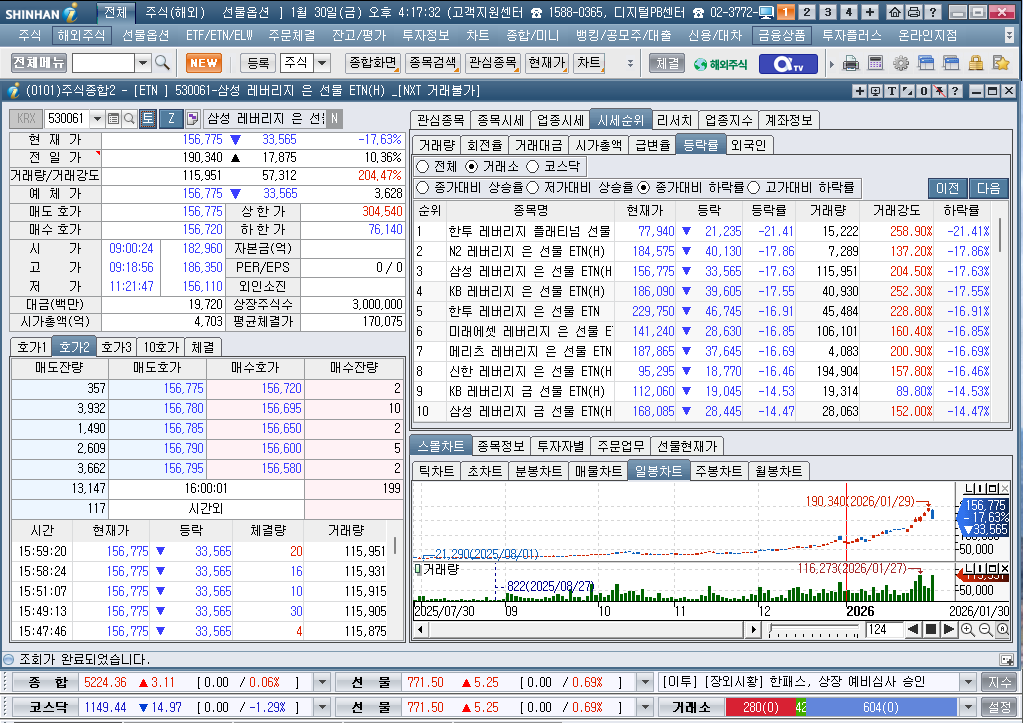Click the red 280(0) advancers bar segment

point(760,707)
